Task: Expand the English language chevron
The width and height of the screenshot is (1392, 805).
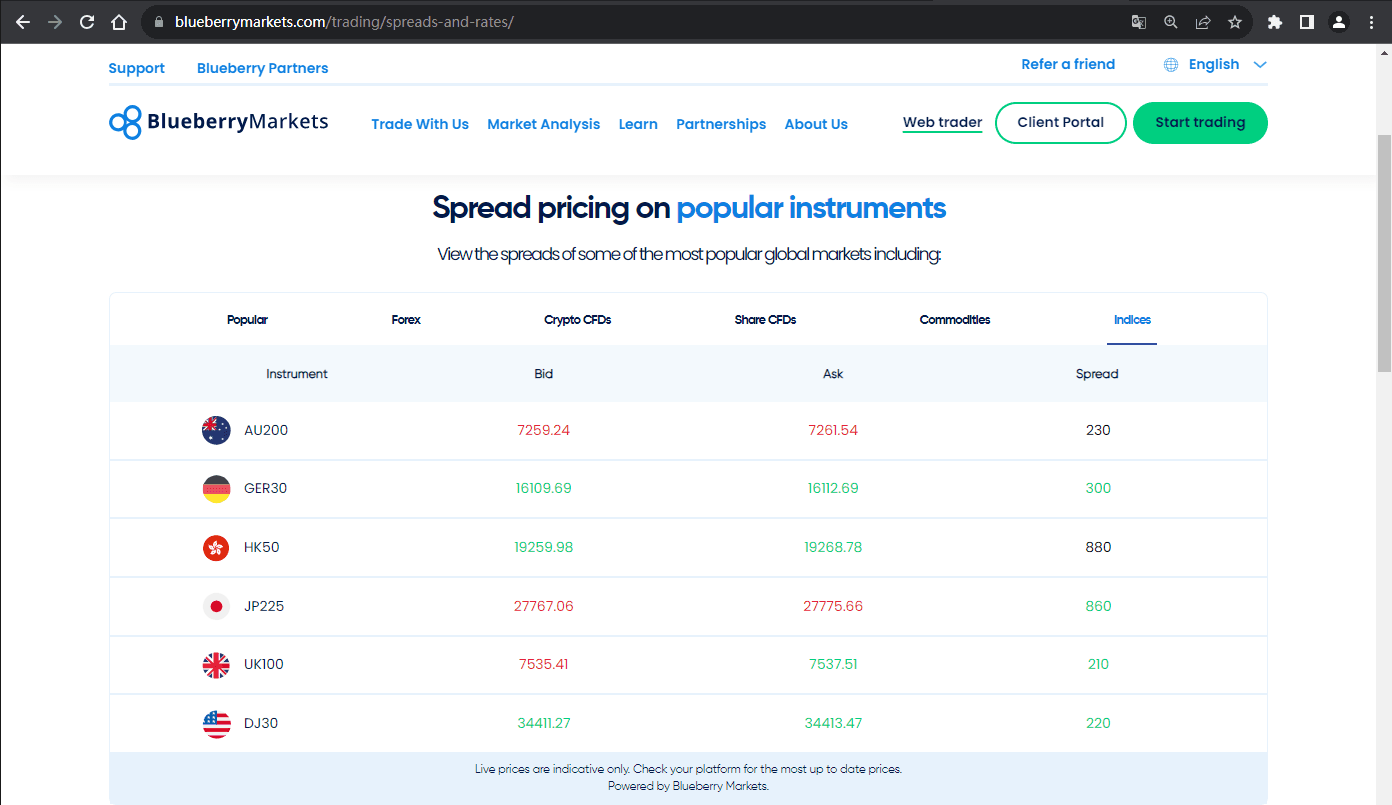Action: tap(1260, 64)
